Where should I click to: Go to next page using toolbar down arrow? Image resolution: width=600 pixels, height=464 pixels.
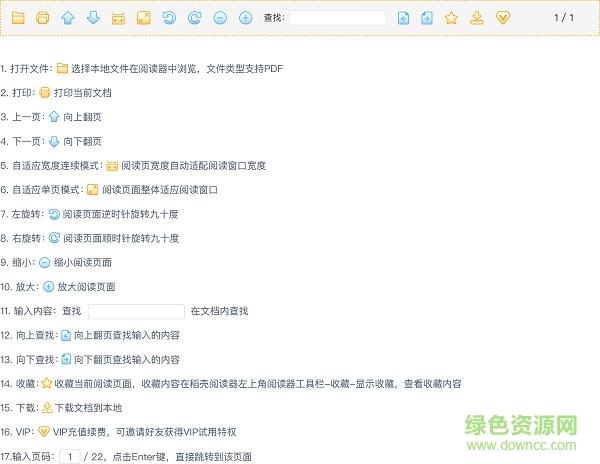pos(93,18)
